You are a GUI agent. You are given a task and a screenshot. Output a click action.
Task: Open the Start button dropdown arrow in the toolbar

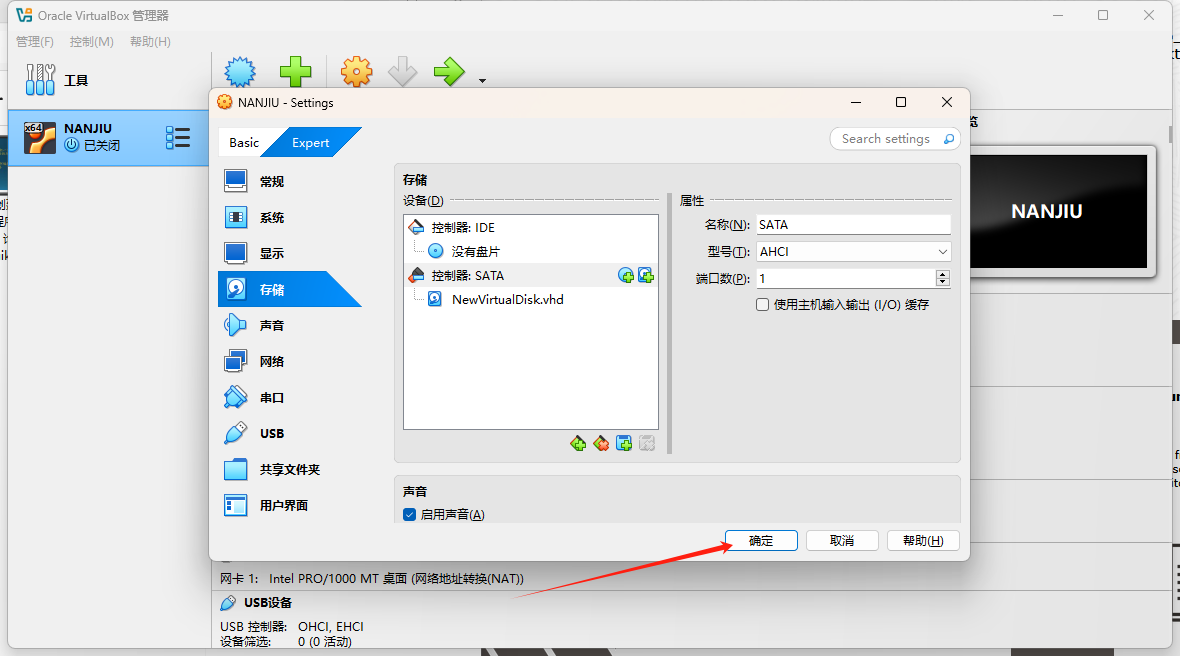point(482,80)
